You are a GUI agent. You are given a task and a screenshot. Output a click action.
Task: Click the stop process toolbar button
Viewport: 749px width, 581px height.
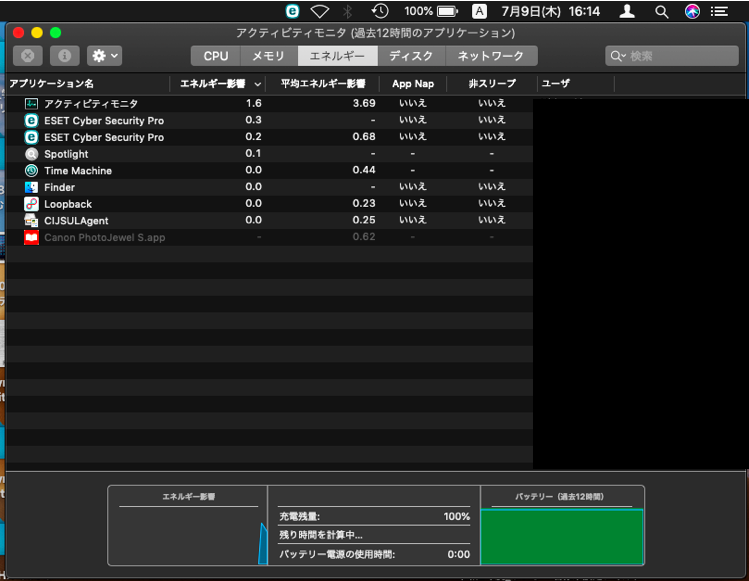click(x=28, y=56)
